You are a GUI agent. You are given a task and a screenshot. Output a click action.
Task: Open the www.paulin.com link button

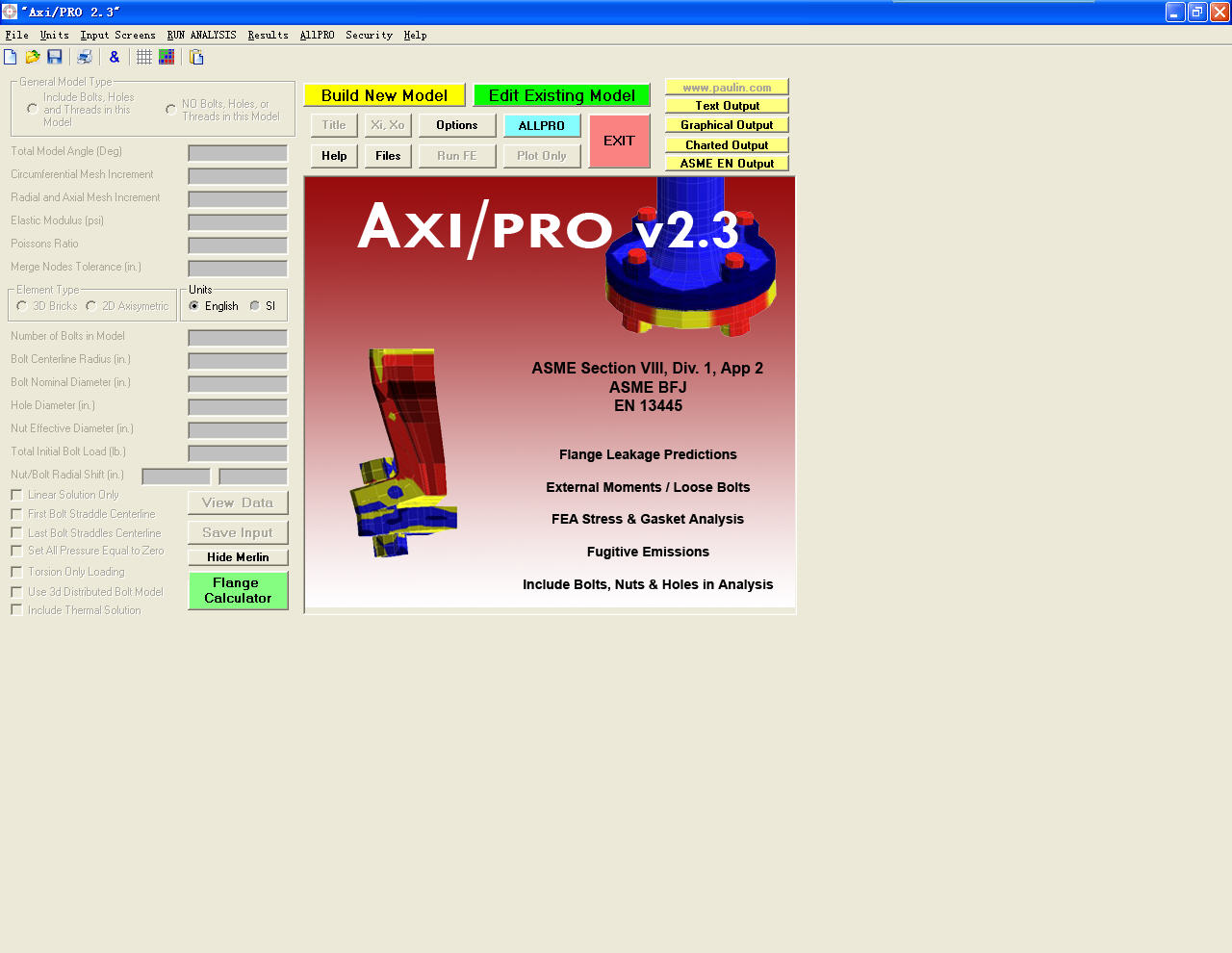pos(727,87)
